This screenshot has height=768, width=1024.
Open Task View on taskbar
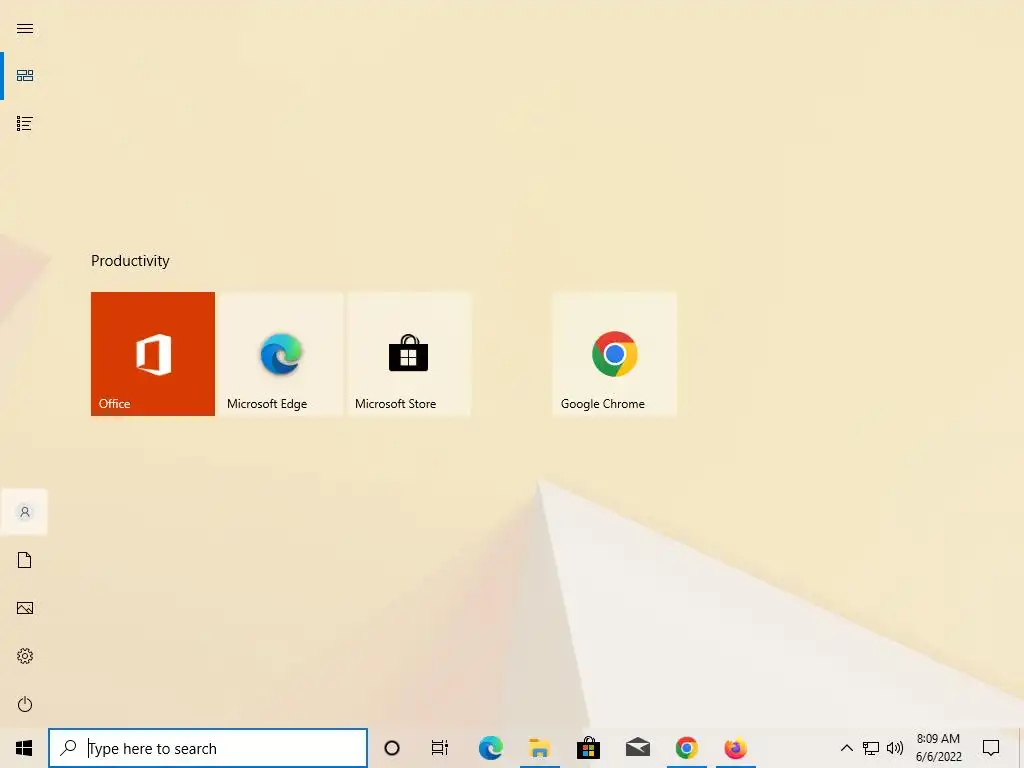pyautogui.click(x=440, y=748)
